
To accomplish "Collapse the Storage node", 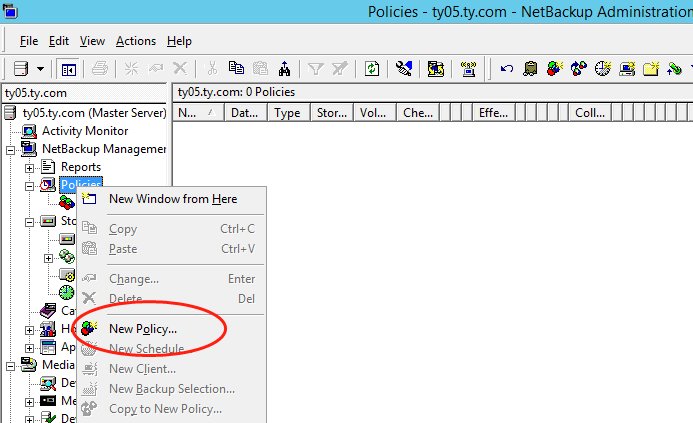I will coord(29,222).
